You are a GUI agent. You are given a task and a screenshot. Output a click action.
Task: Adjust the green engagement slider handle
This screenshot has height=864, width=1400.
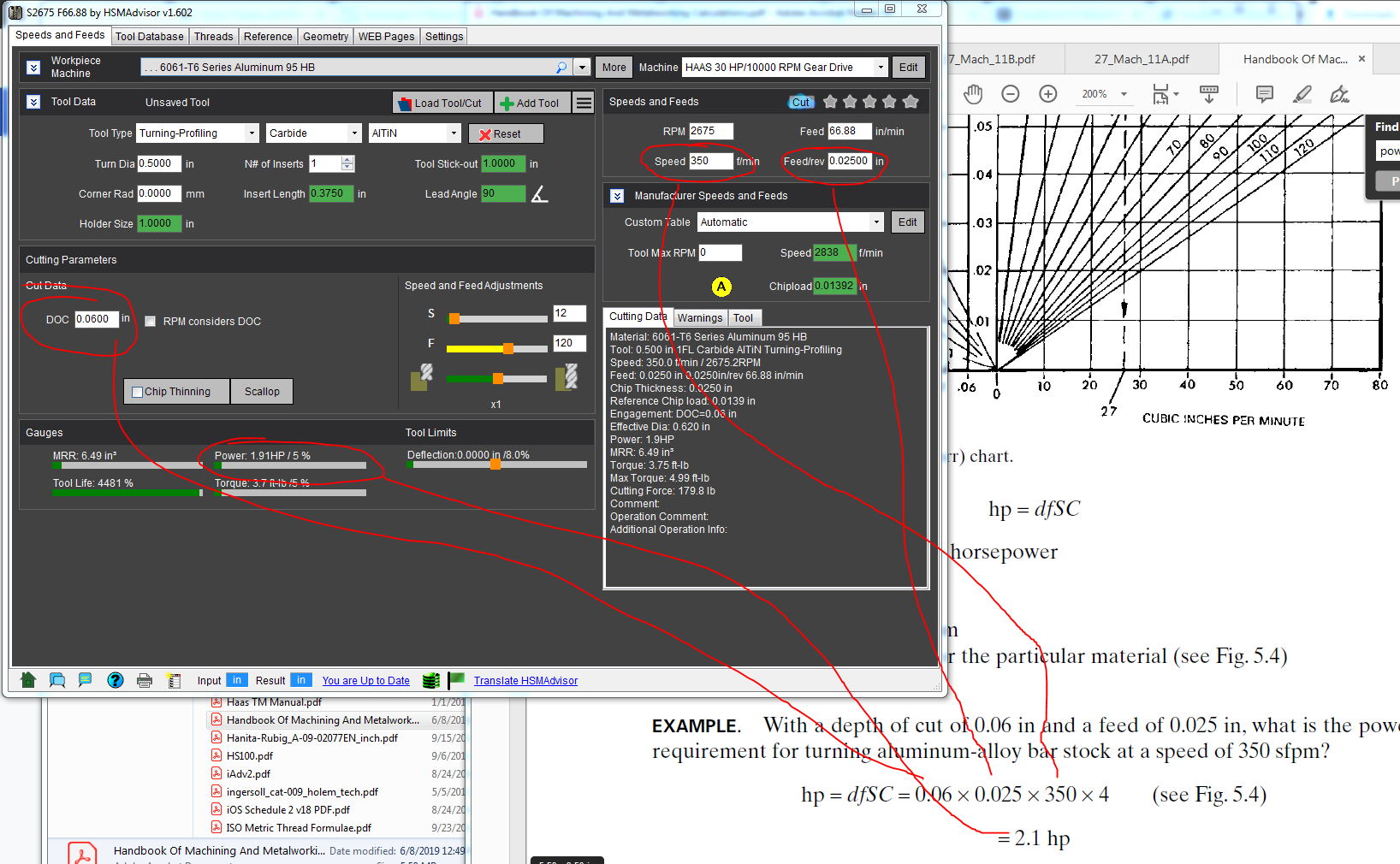[x=497, y=378]
